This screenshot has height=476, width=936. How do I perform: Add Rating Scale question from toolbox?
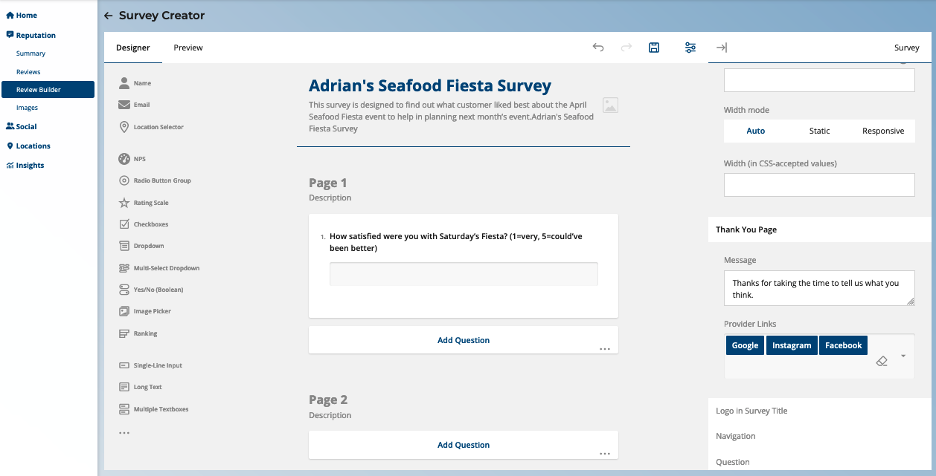[x=150, y=202]
